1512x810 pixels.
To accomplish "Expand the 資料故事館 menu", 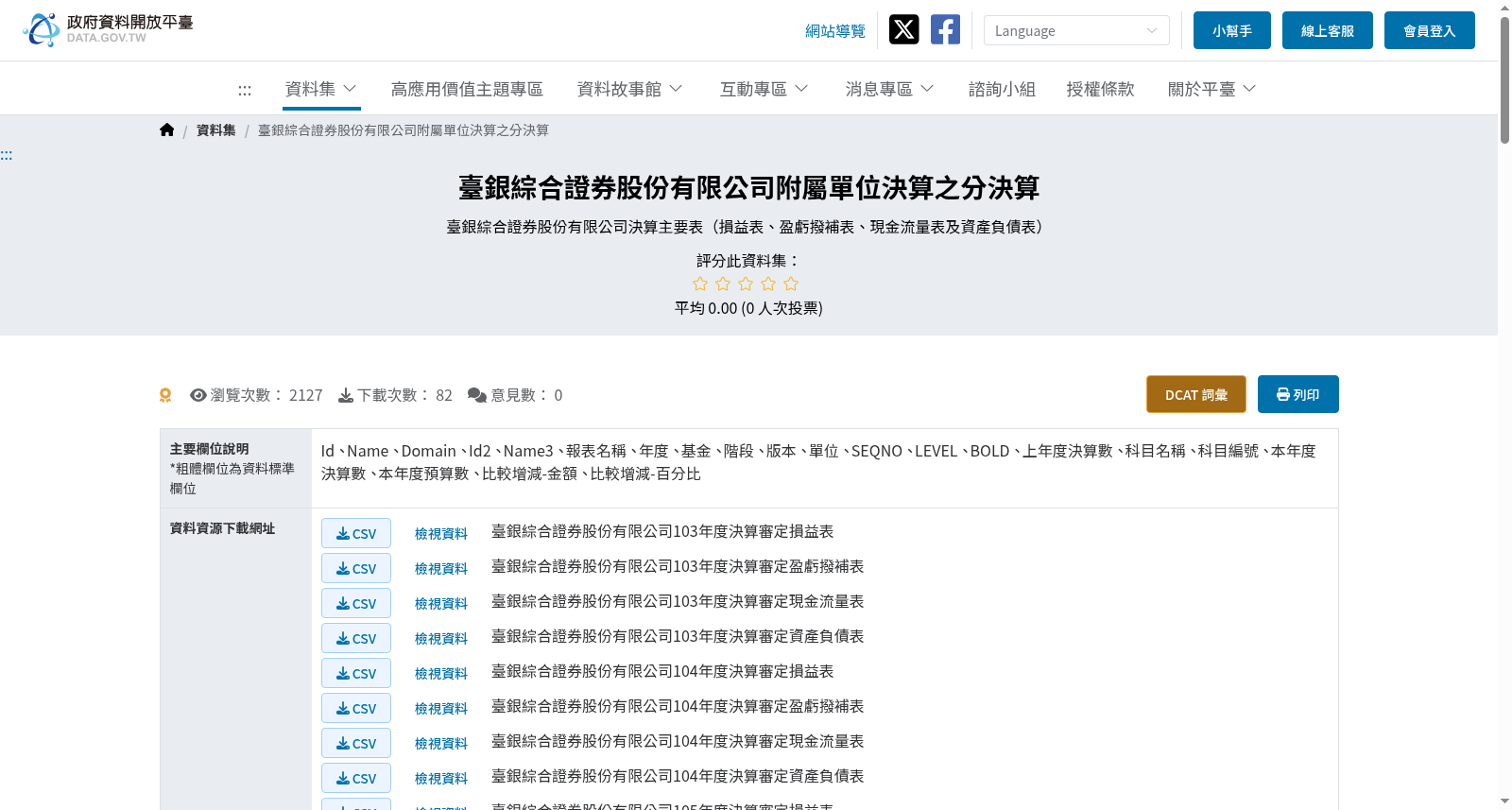I will click(629, 89).
